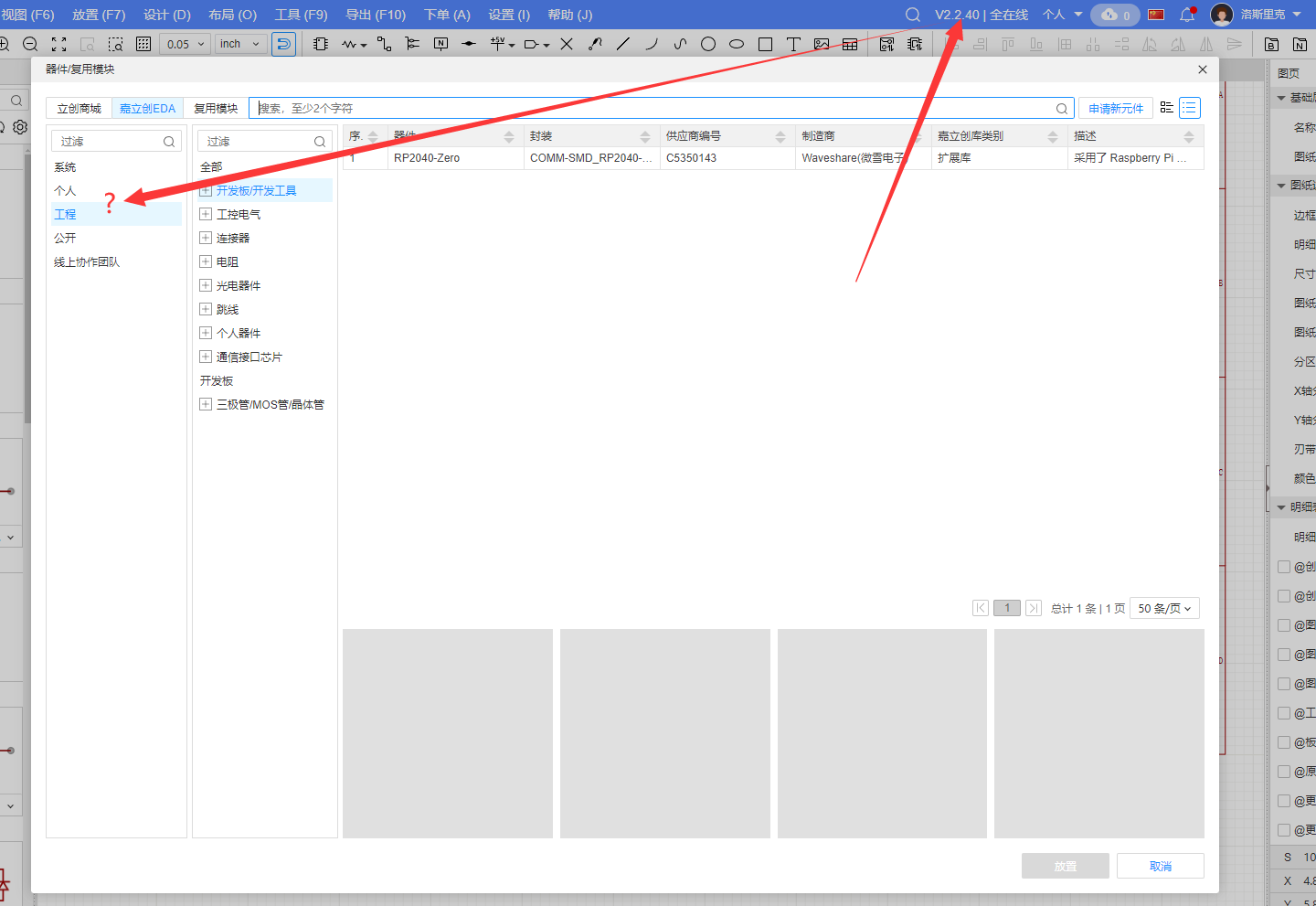The width and height of the screenshot is (1316, 906).
Task: Switch to the 立创商城 tab
Action: (x=80, y=108)
